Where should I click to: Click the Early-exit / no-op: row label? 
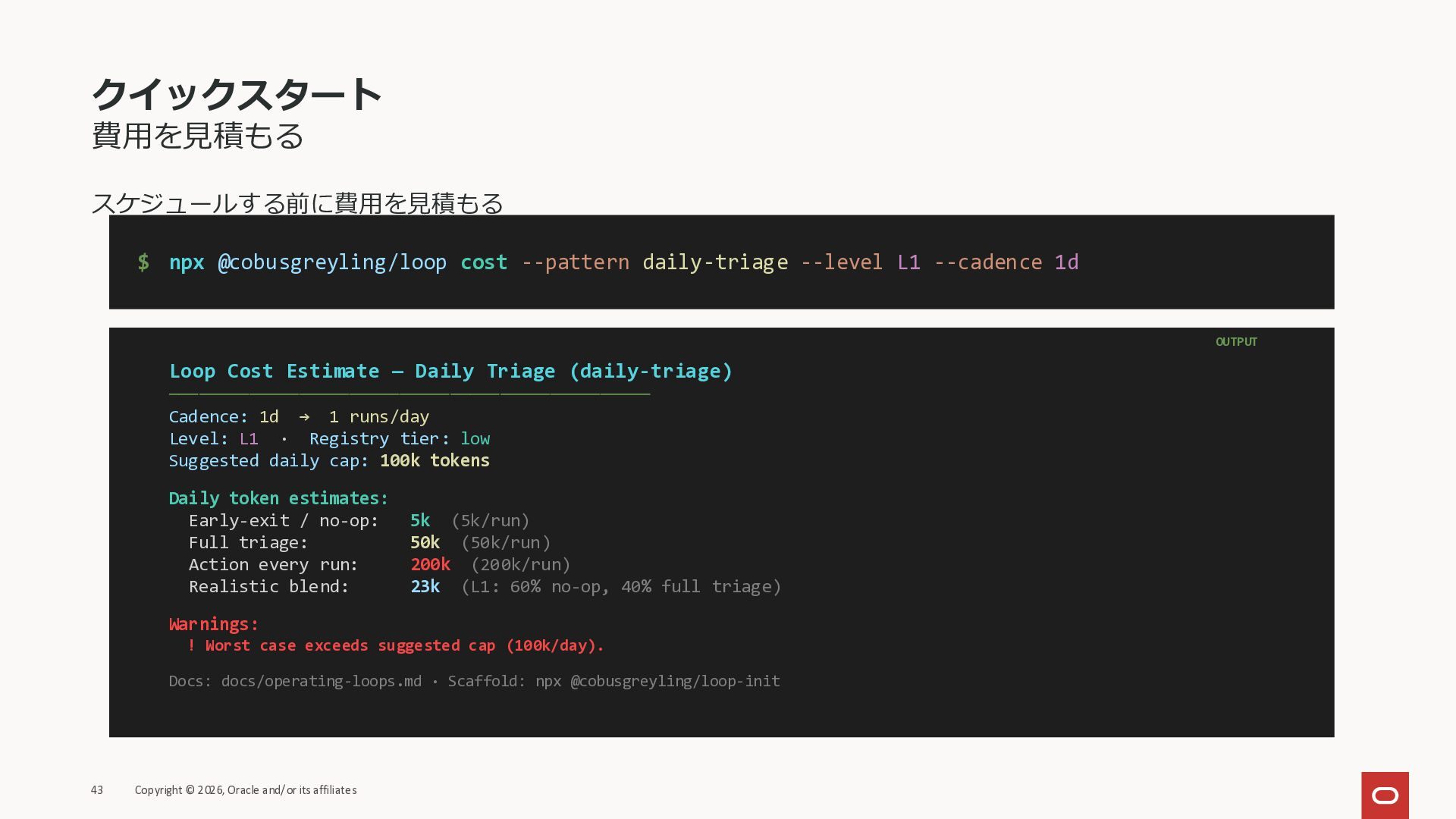(x=284, y=520)
